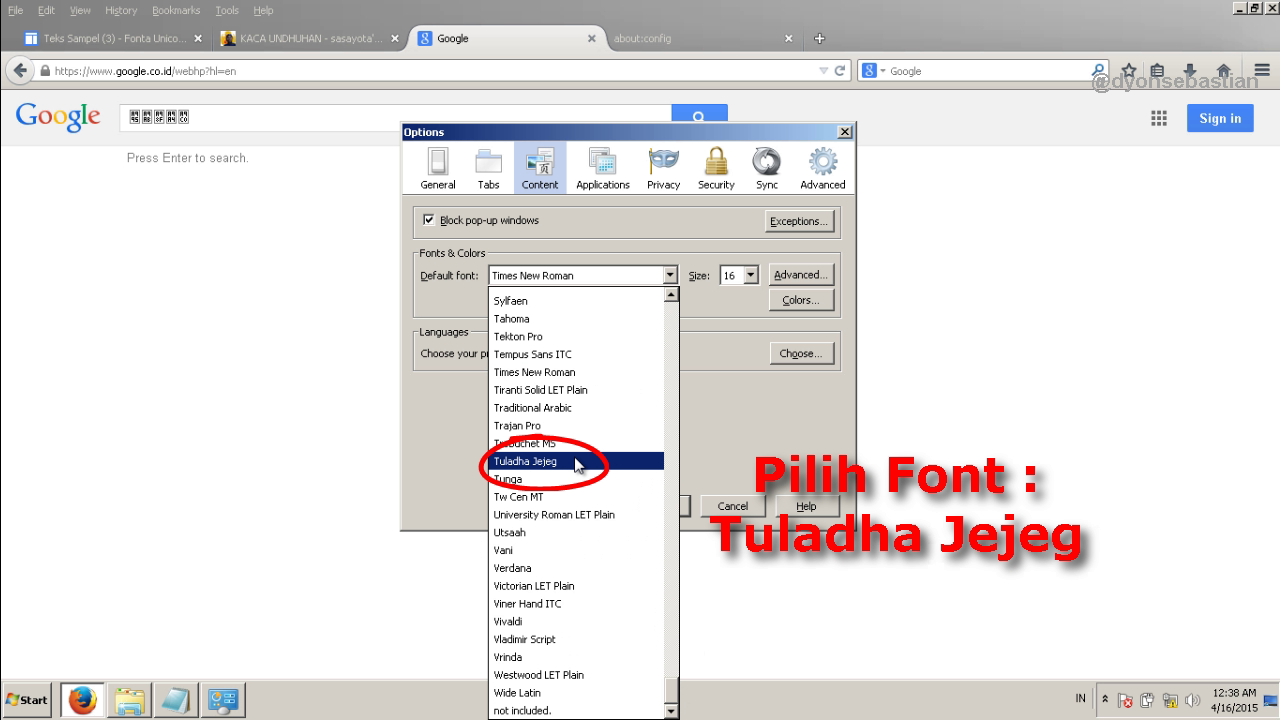This screenshot has width=1280, height=720.
Task: Click the Help button in Options
Action: pos(806,506)
